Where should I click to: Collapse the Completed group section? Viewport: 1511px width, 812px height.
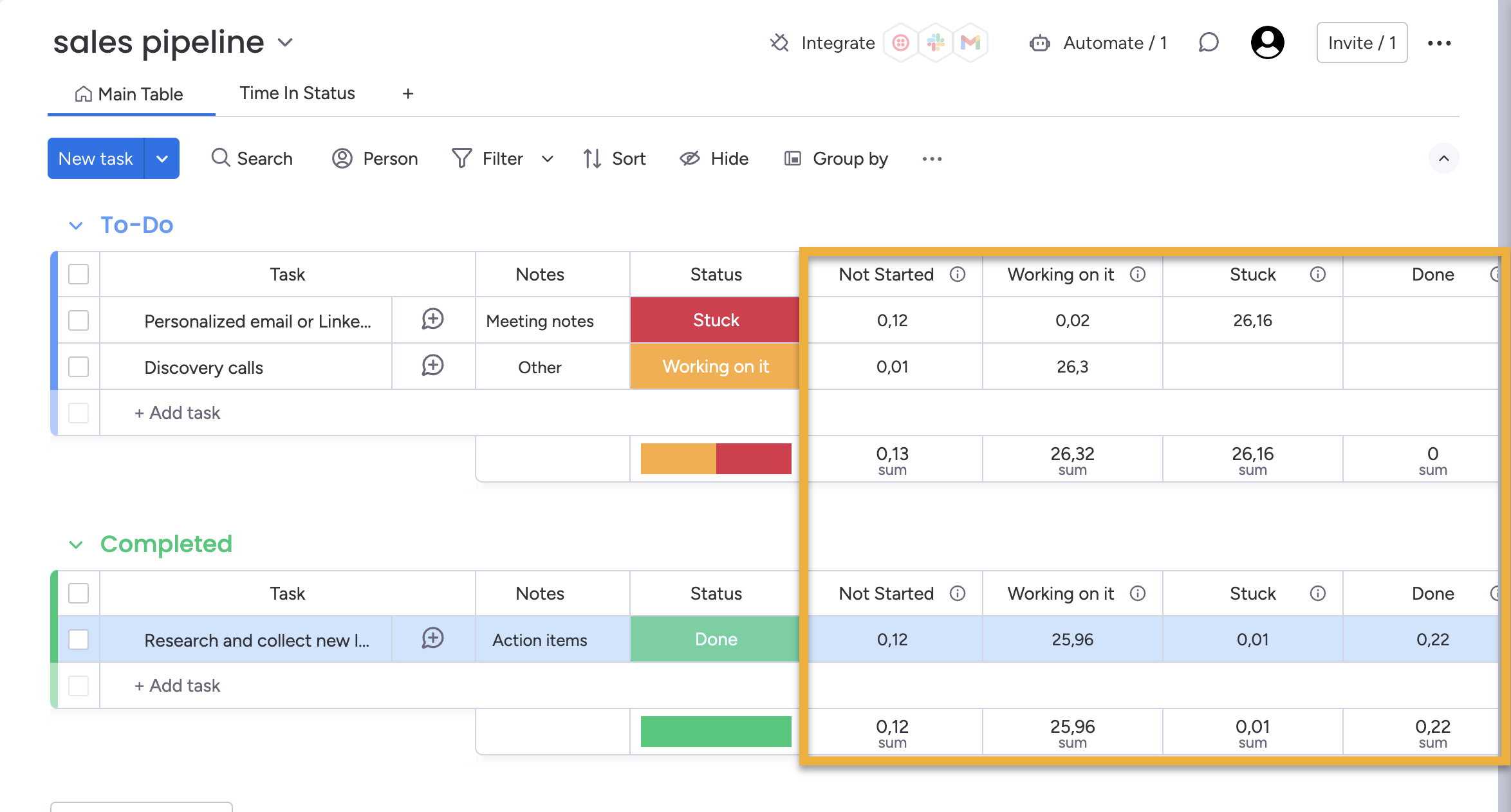click(75, 544)
